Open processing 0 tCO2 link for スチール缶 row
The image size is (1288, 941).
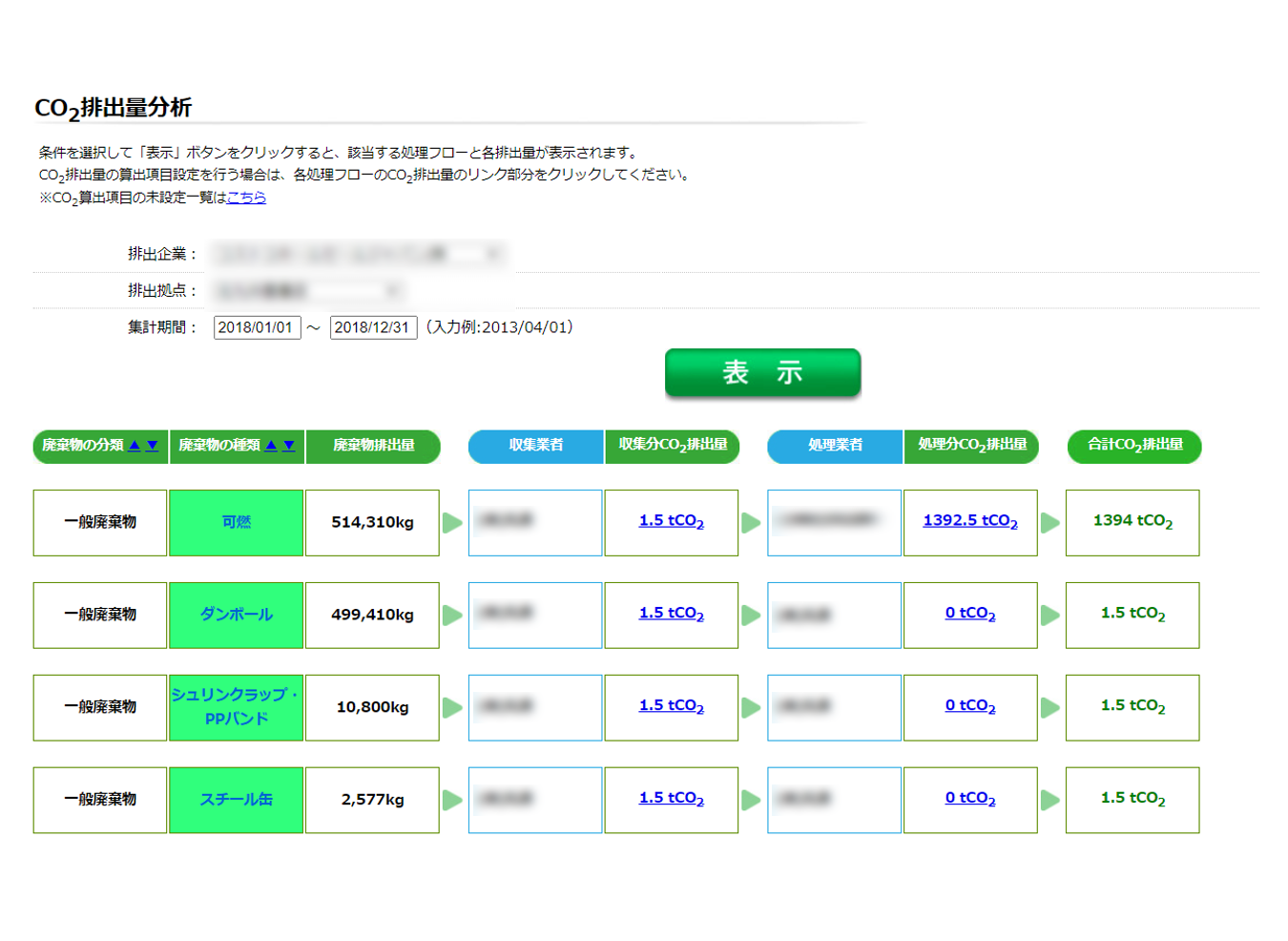(x=969, y=799)
